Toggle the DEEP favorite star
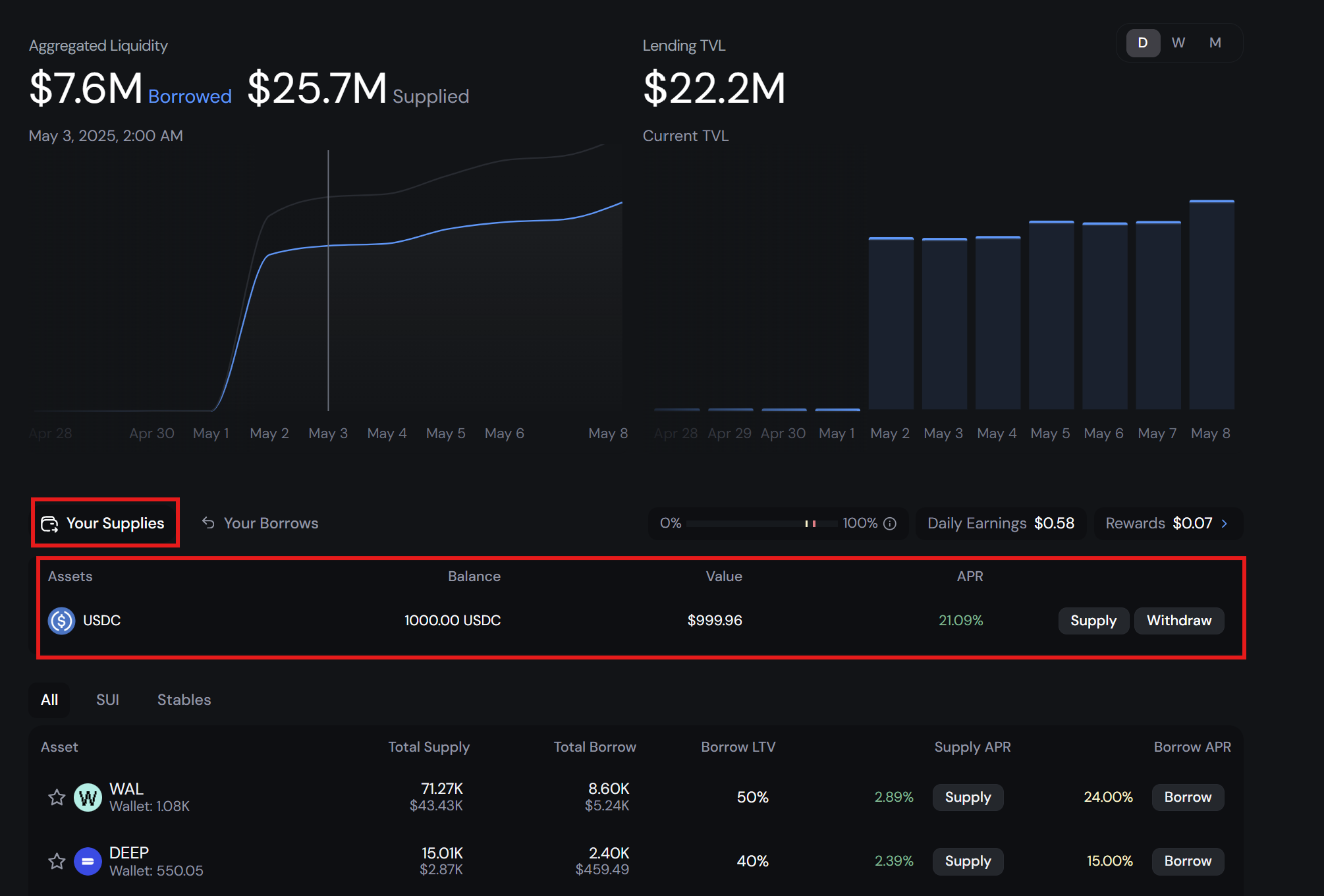The width and height of the screenshot is (1324, 896). 57,861
